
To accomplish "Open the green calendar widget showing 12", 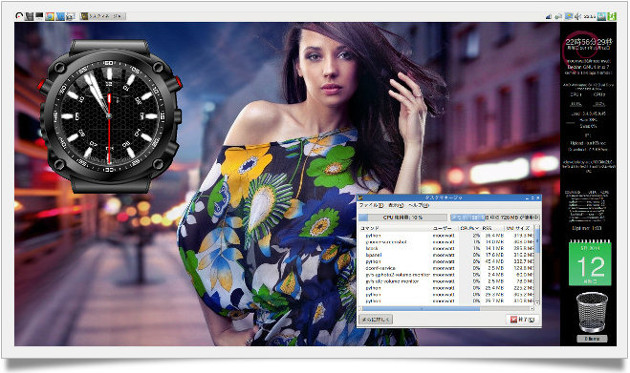I will coord(590,263).
